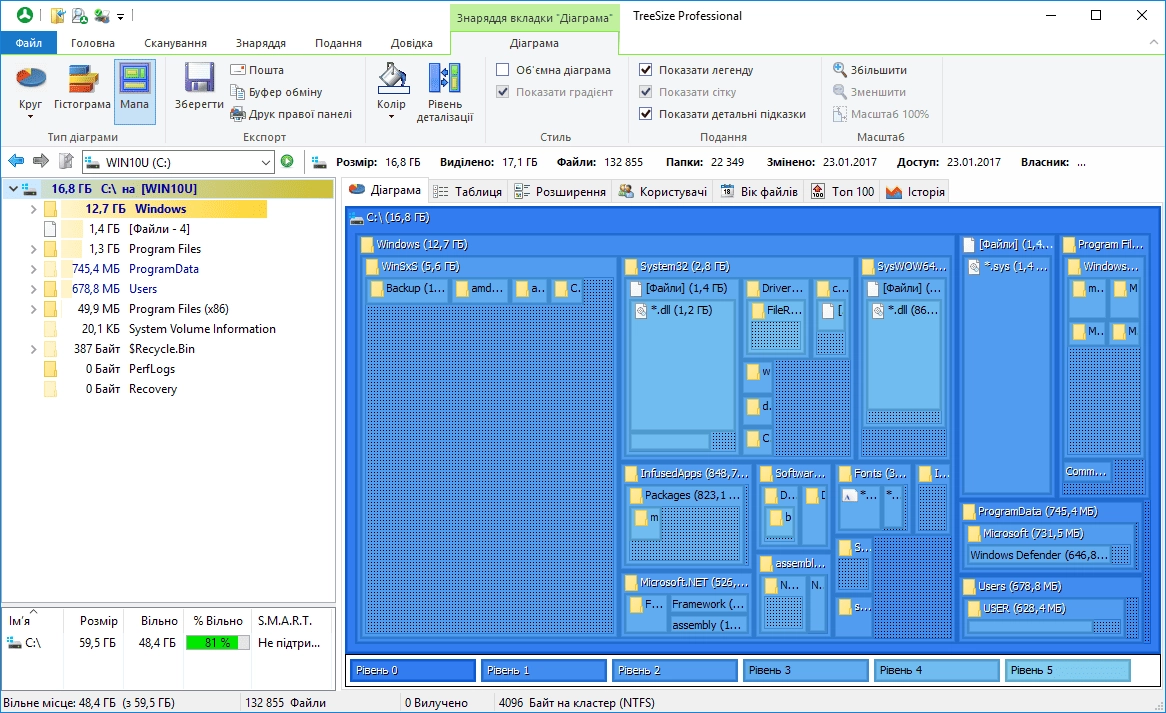Select System Volume Information tree row
The height and width of the screenshot is (713, 1166).
(x=202, y=329)
